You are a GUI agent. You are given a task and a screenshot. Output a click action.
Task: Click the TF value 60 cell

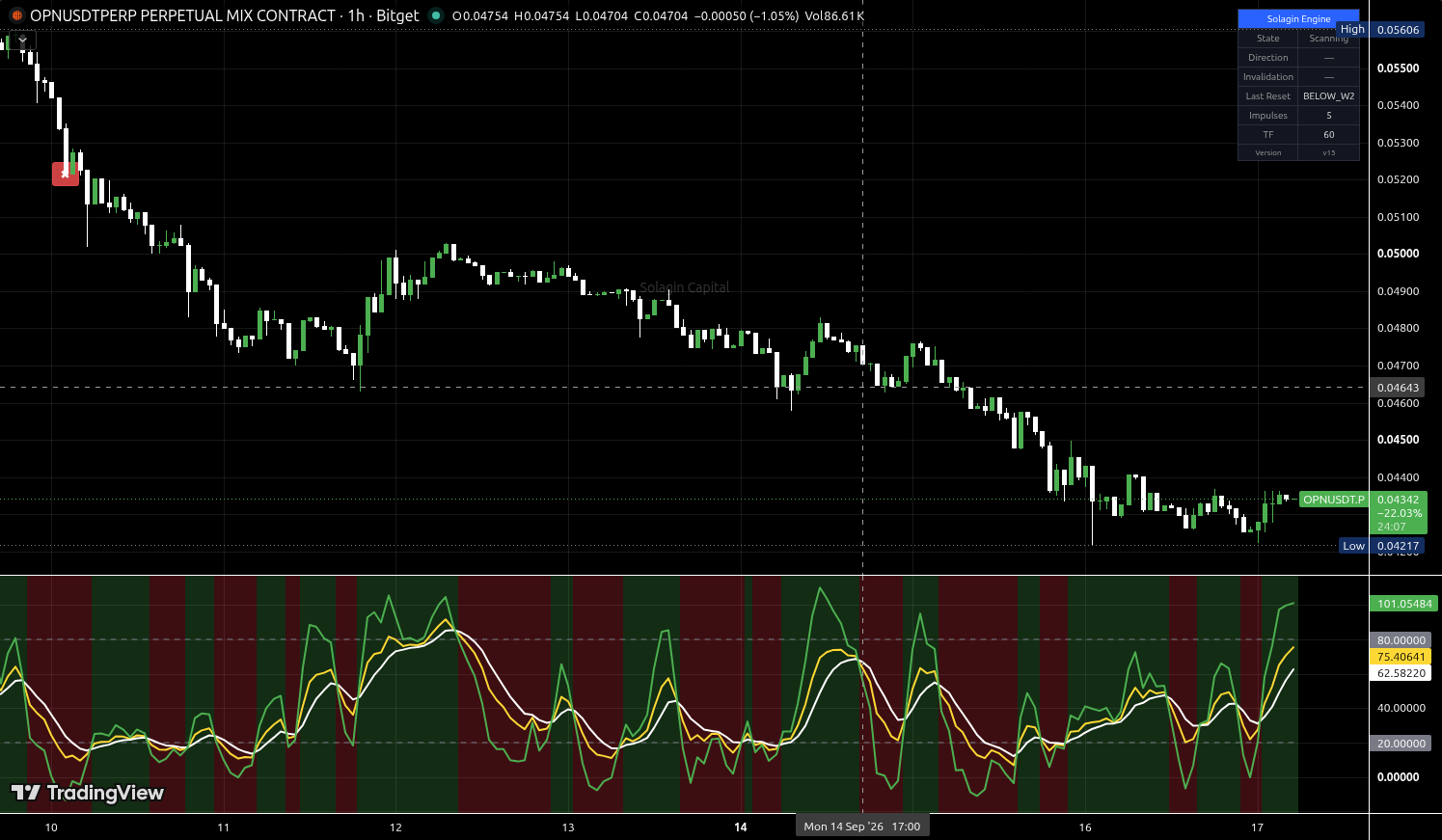coord(1329,135)
